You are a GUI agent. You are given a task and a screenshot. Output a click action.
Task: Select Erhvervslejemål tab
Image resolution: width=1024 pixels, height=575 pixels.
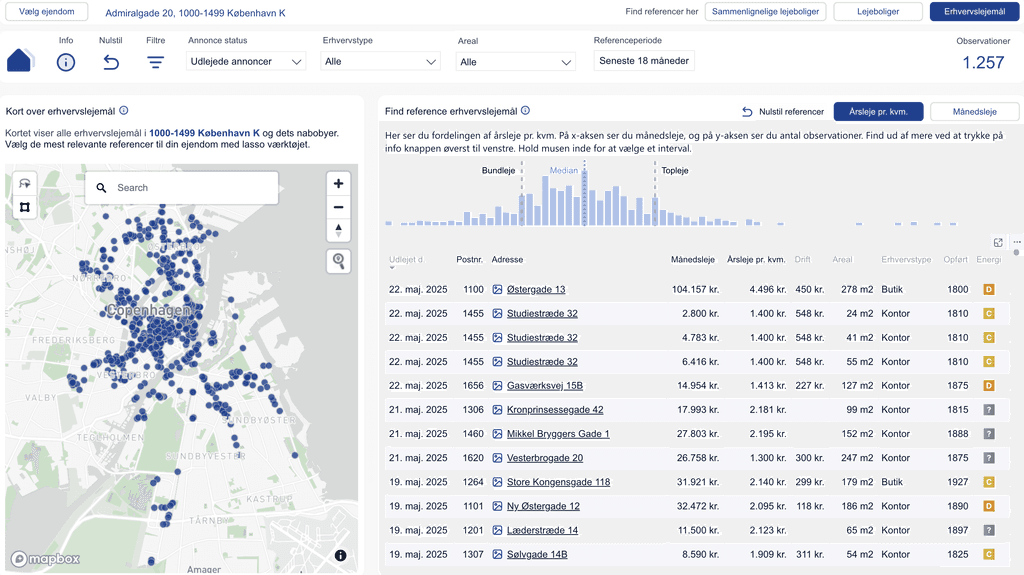[x=974, y=12]
